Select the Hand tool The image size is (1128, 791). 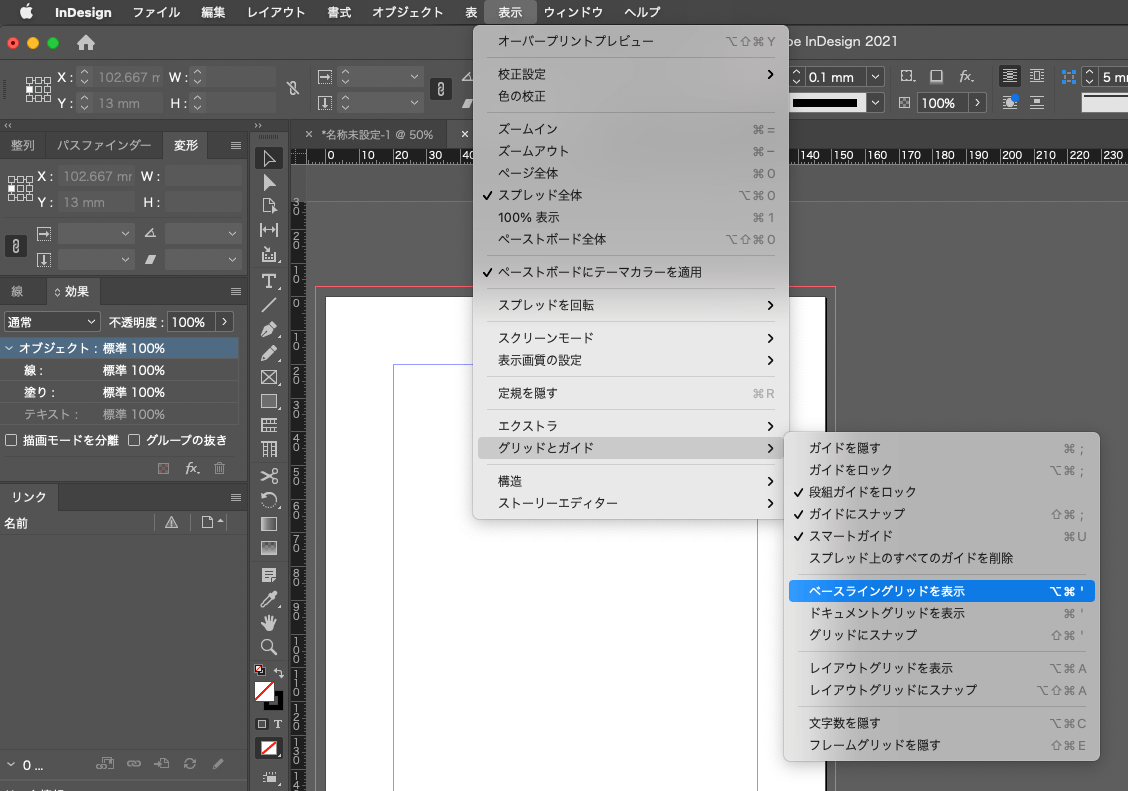pos(268,621)
